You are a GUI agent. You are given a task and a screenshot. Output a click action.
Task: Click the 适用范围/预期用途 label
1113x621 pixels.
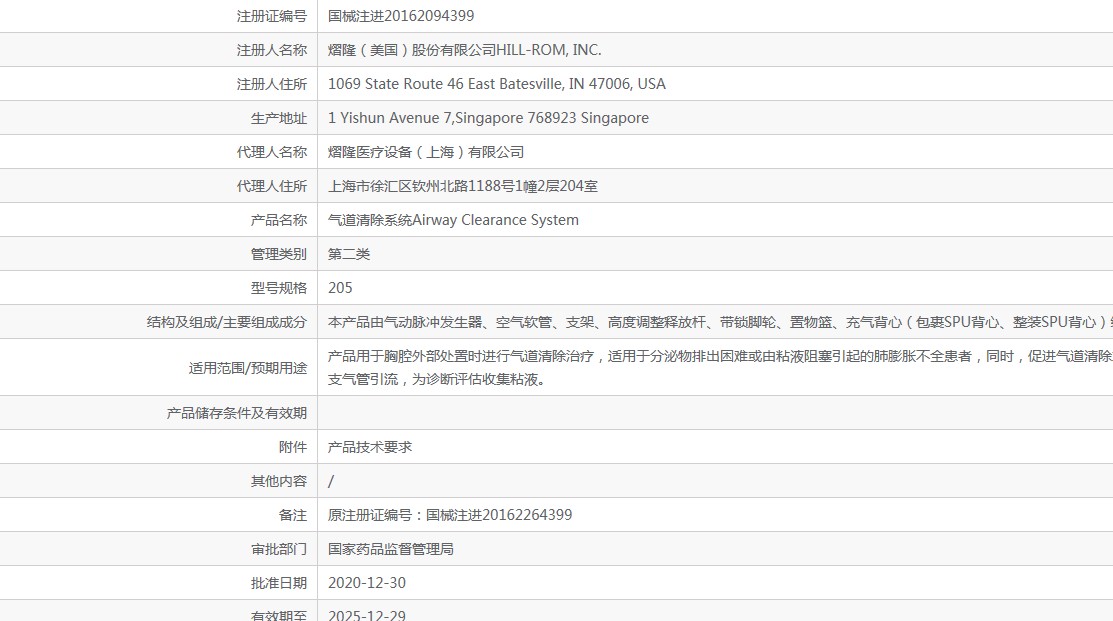tap(247, 368)
